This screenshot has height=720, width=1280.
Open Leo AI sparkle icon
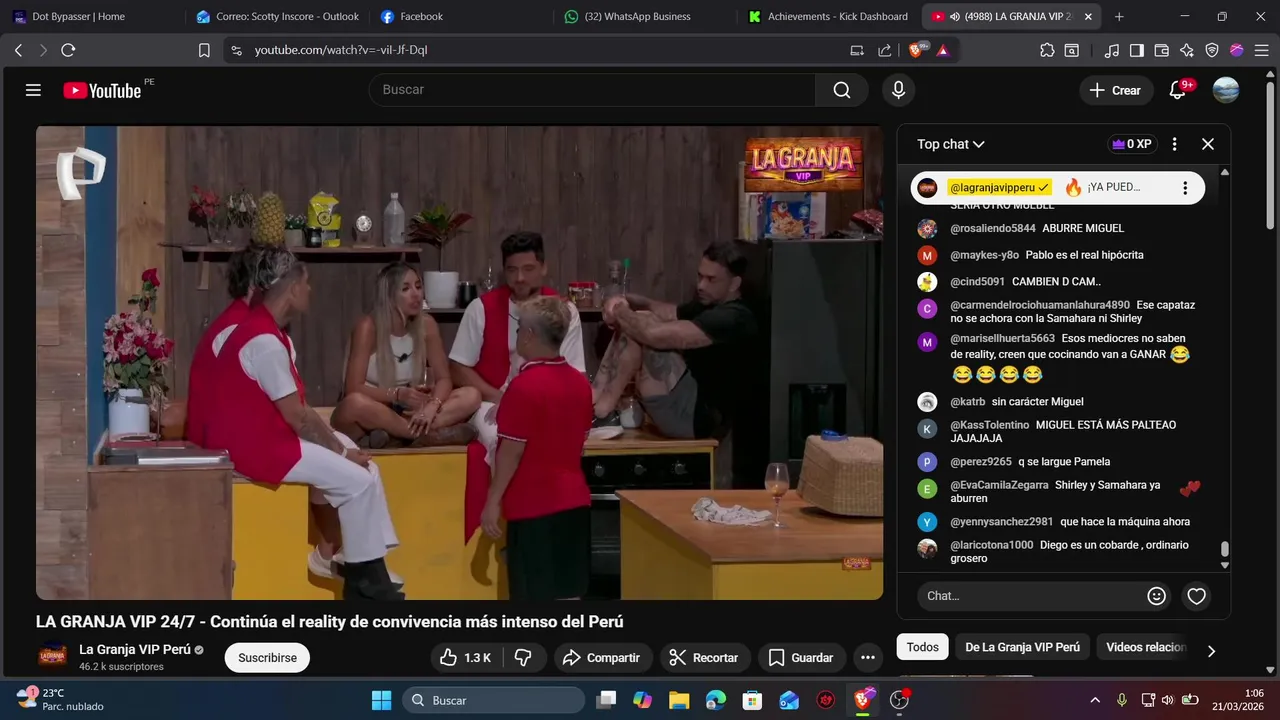pos(1187,50)
